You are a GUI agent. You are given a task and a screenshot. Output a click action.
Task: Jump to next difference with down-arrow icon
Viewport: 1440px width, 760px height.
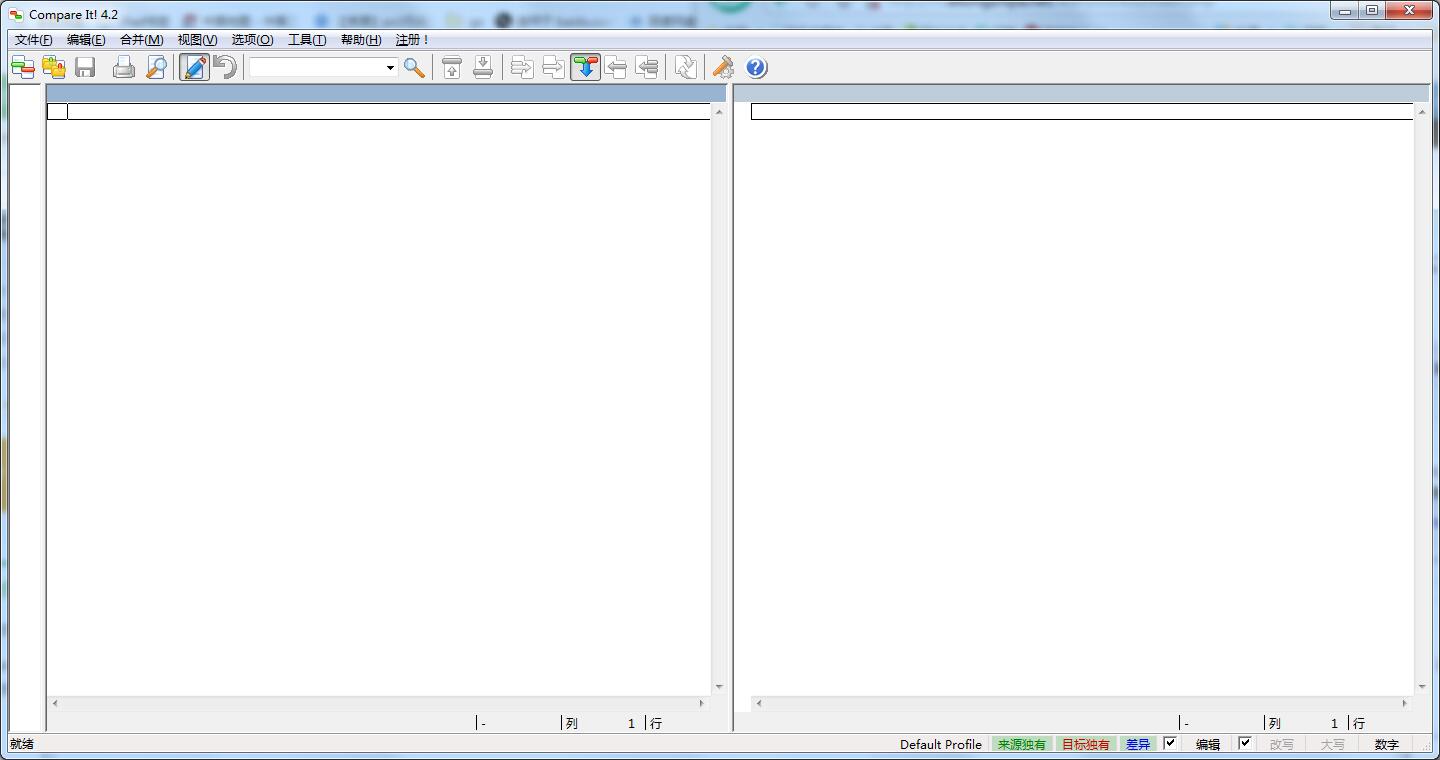click(x=484, y=67)
